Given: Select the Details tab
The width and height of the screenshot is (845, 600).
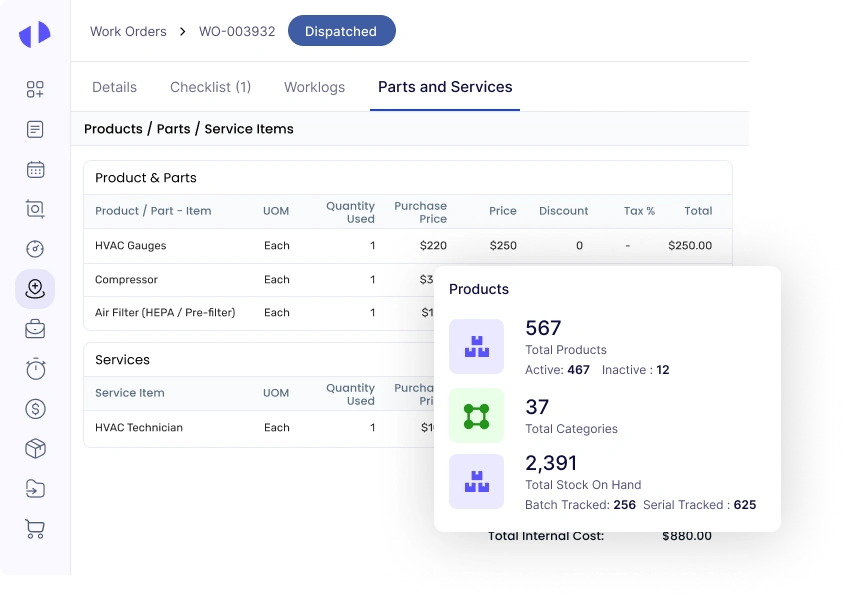Looking at the screenshot, I should click(114, 87).
